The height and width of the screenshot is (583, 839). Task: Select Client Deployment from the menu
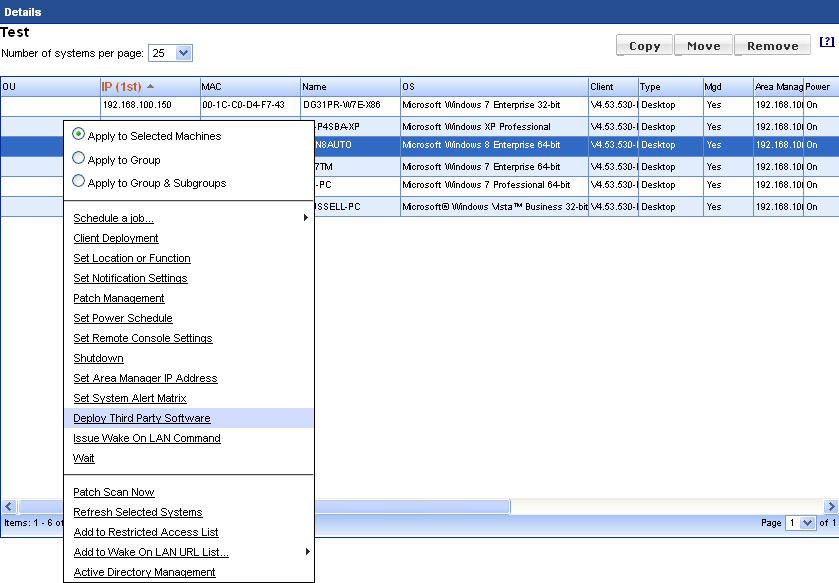[x=116, y=238]
